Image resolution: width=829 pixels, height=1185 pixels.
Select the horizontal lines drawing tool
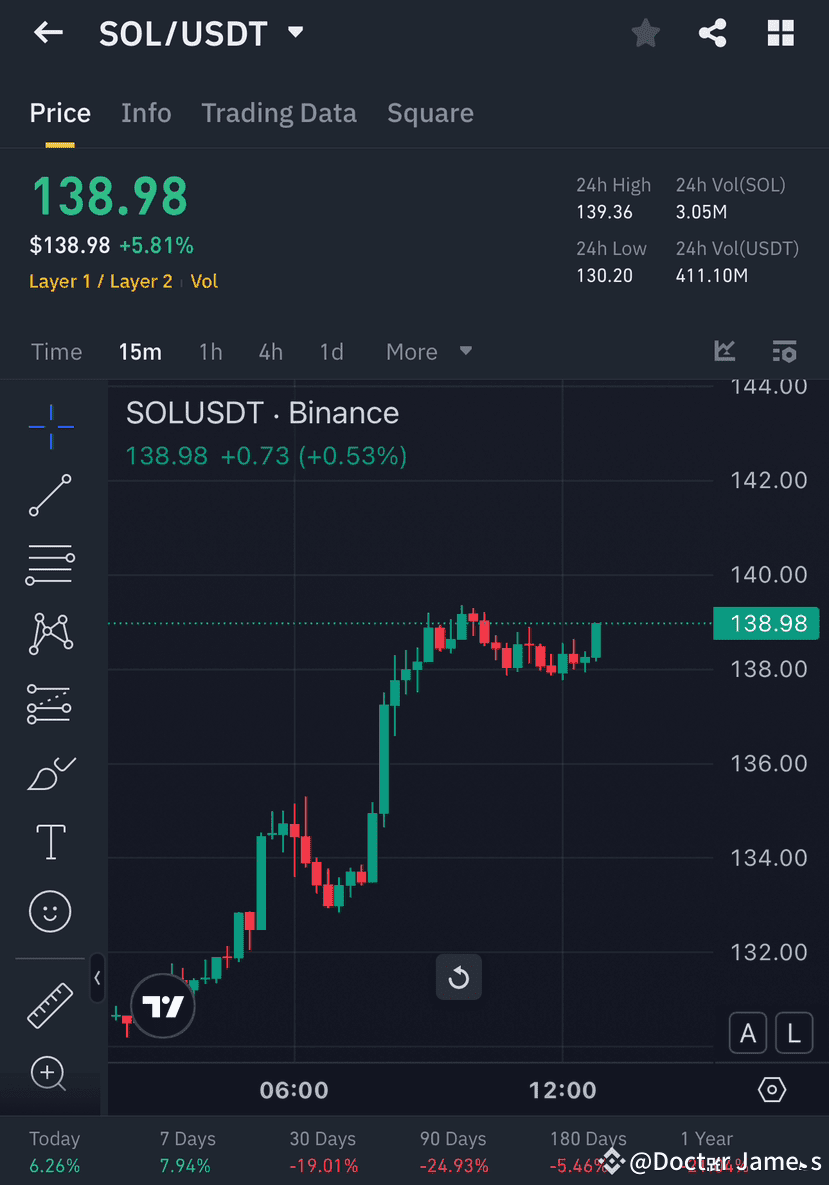click(x=50, y=564)
